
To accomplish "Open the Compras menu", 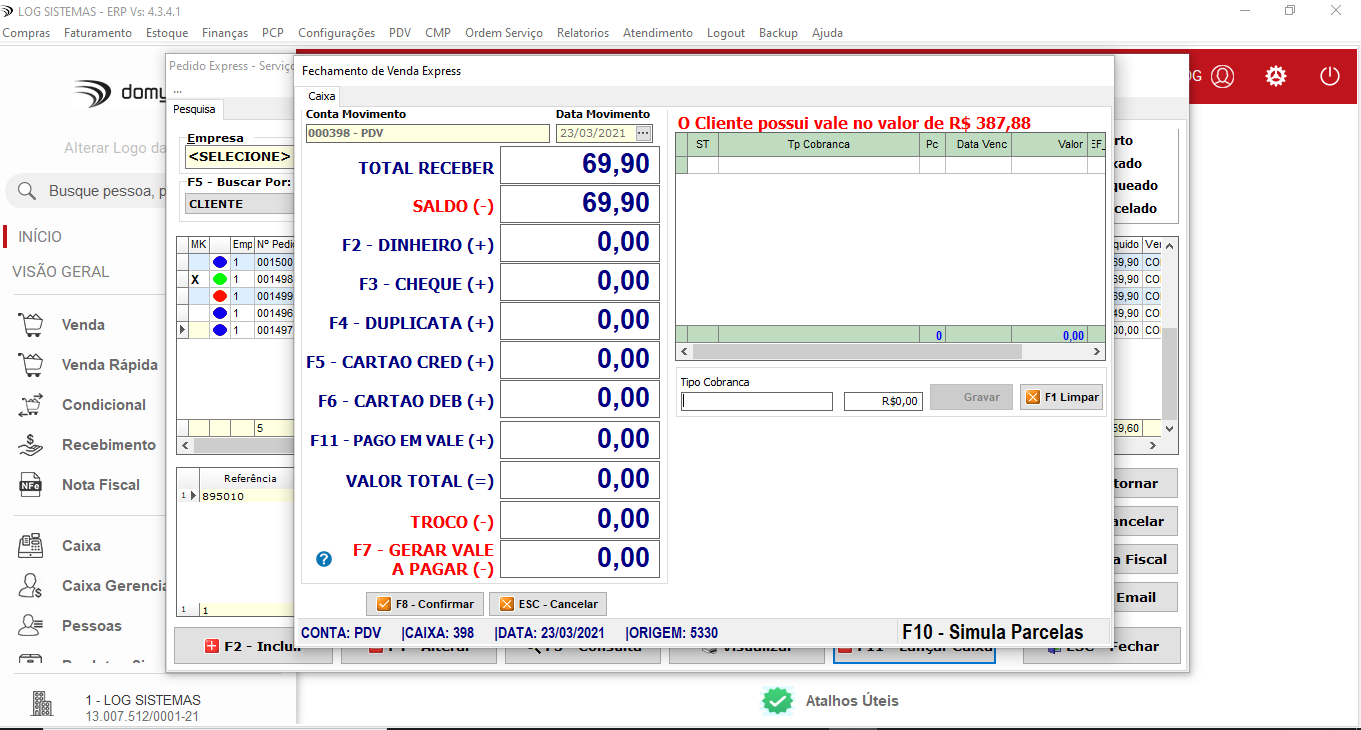I will [x=27, y=33].
